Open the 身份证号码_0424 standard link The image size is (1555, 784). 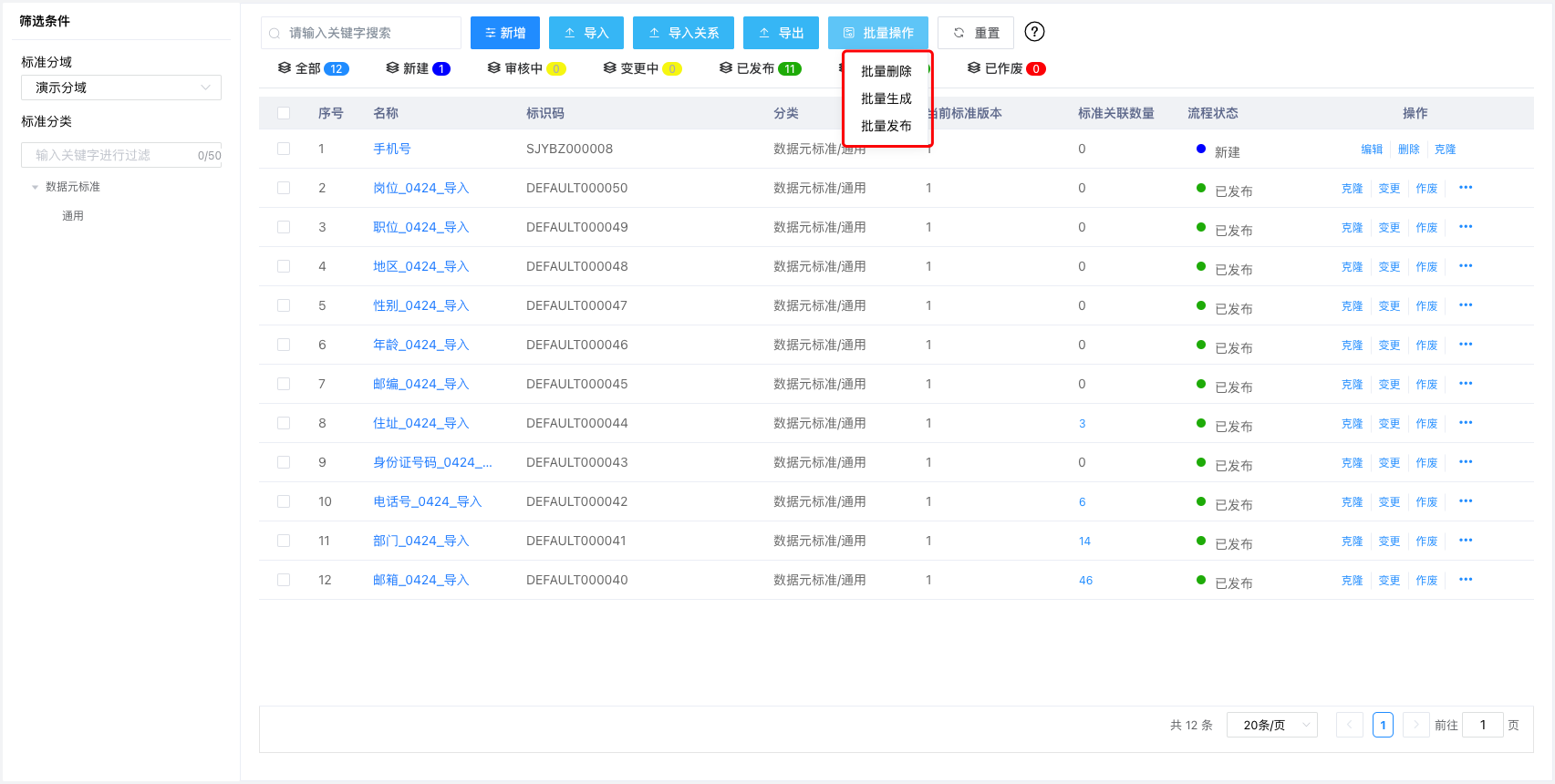[432, 462]
